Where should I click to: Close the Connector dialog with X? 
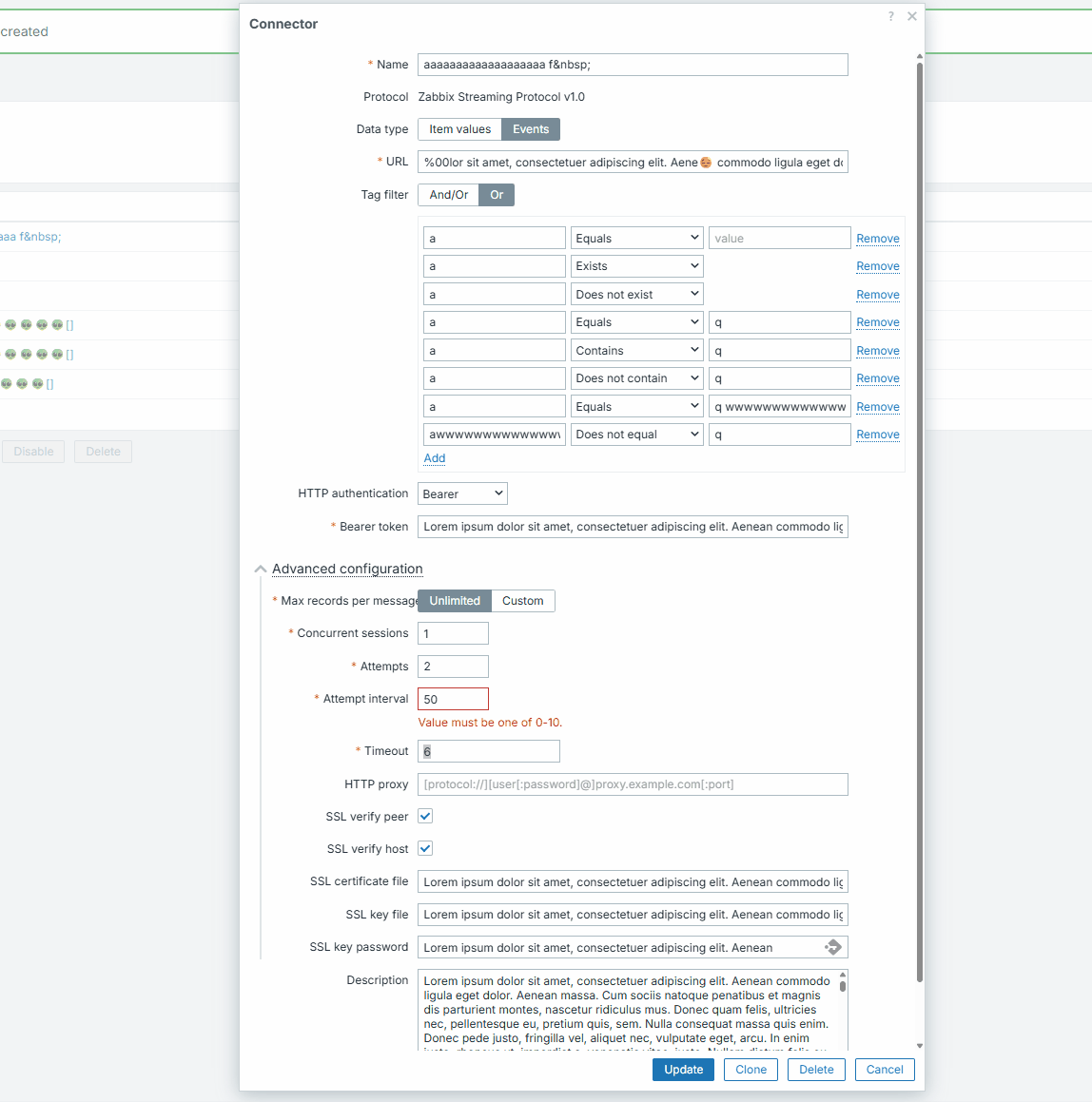912,16
